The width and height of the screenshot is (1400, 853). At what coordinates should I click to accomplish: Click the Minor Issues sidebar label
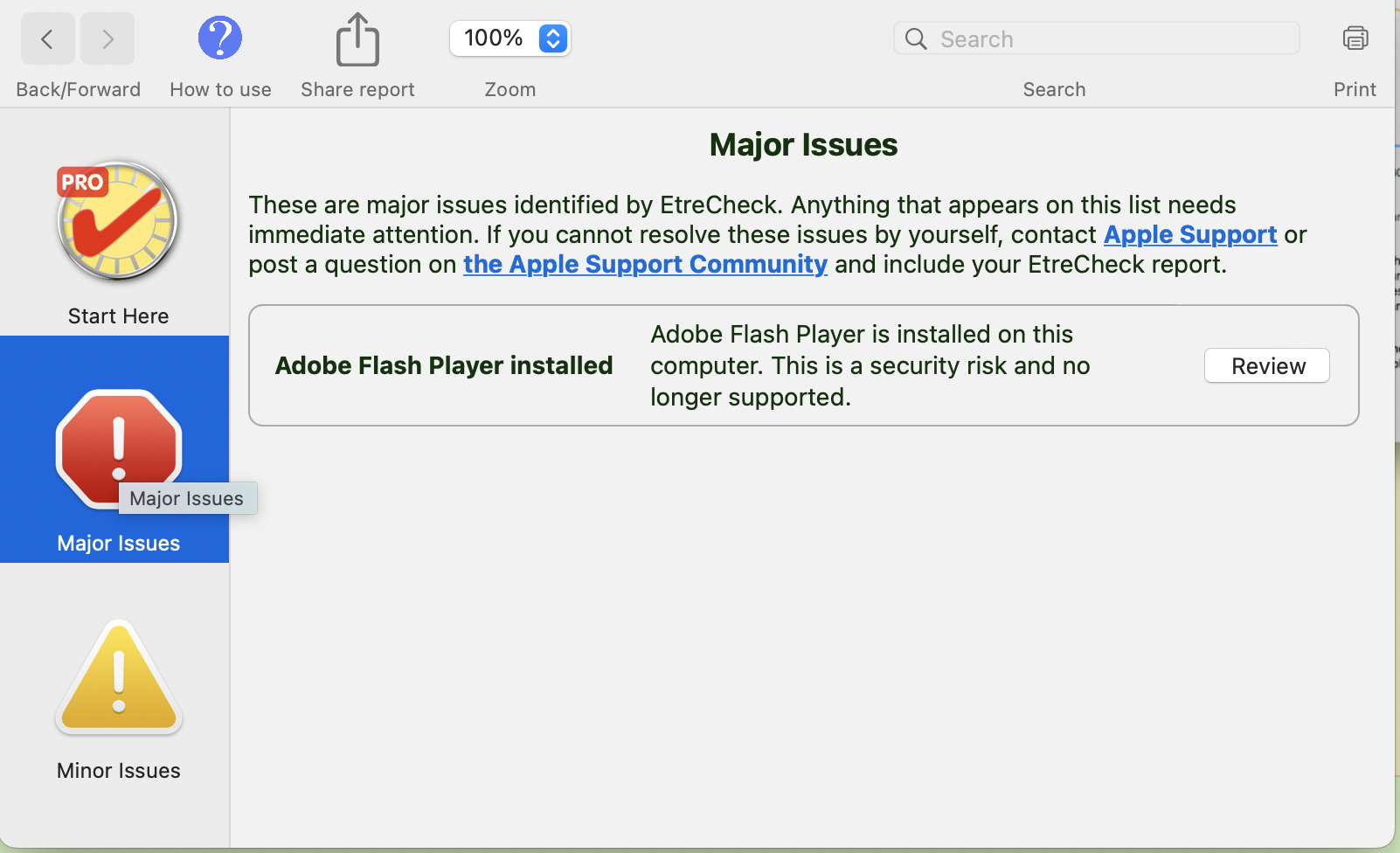tap(119, 771)
